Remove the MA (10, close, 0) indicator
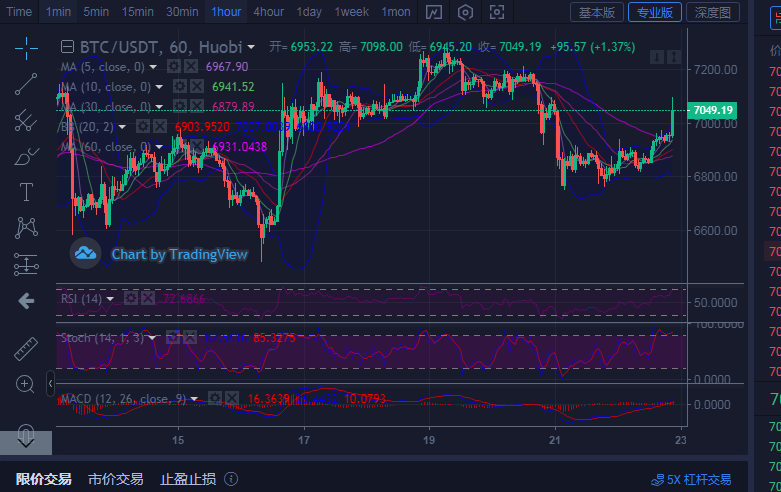Screen dimensions: 781x492 (x=197, y=87)
